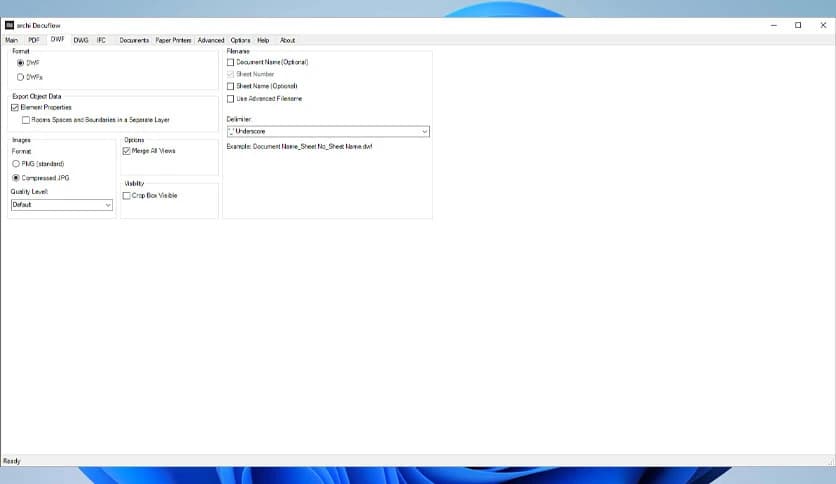The width and height of the screenshot is (836, 484).
Task: Enable Rooms Spaces and Boundaries in Separate Layer
Action: click(x=26, y=120)
